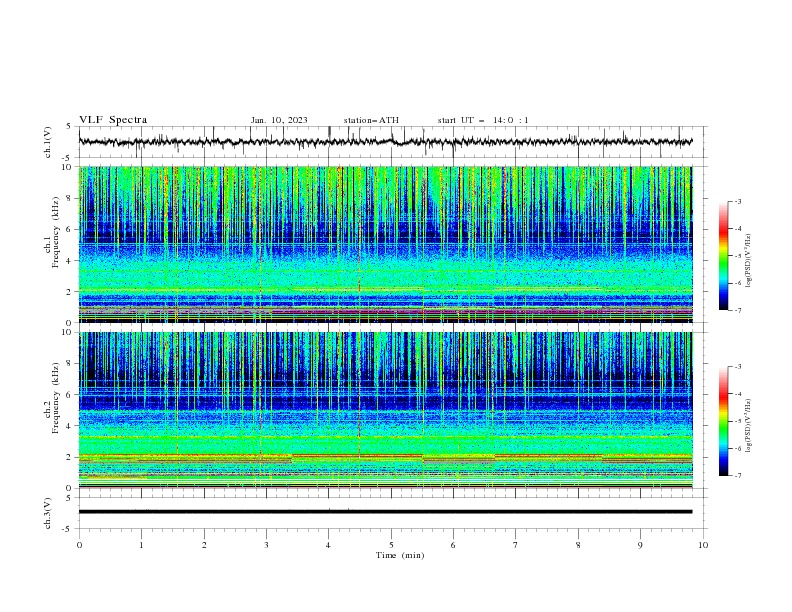Click time axis tick label "4"
The width and height of the screenshot is (792, 612).
tap(328, 545)
